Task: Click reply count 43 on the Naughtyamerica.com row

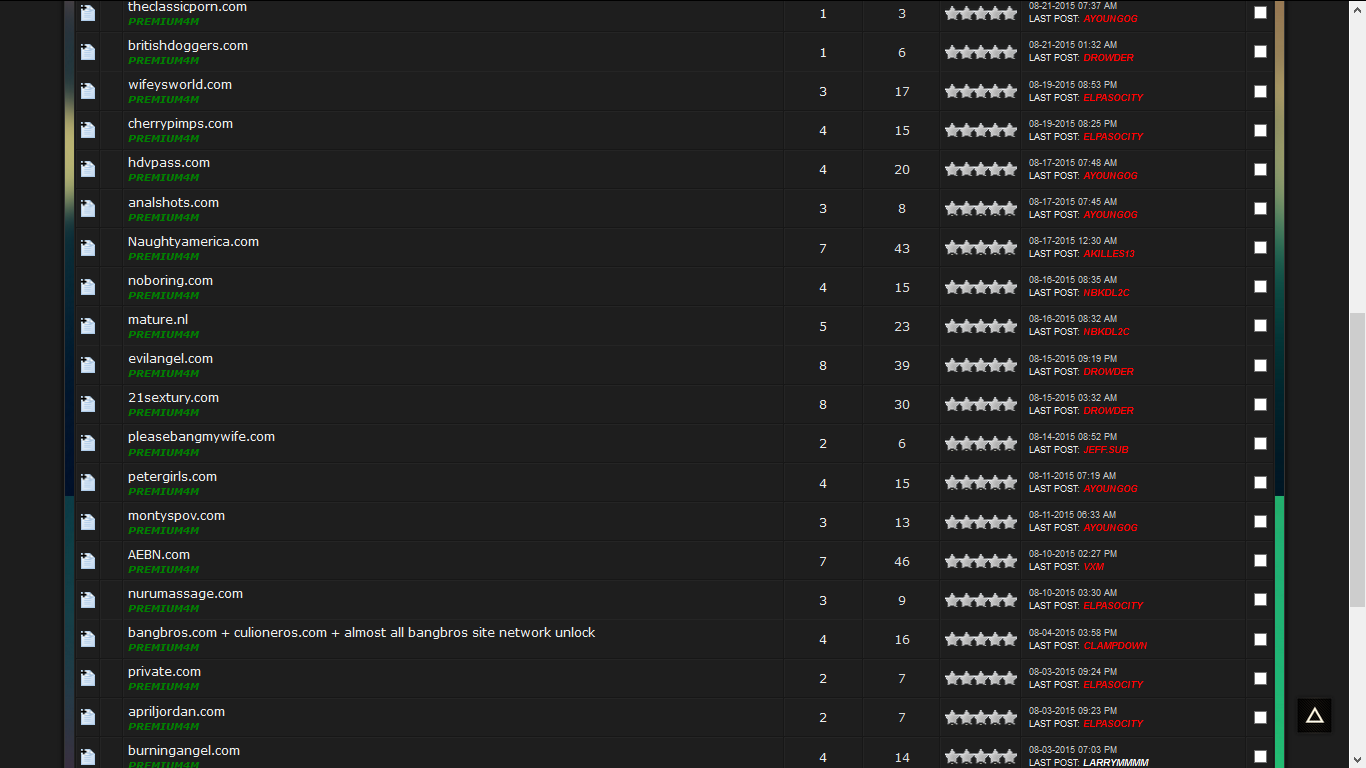Action: pos(902,248)
